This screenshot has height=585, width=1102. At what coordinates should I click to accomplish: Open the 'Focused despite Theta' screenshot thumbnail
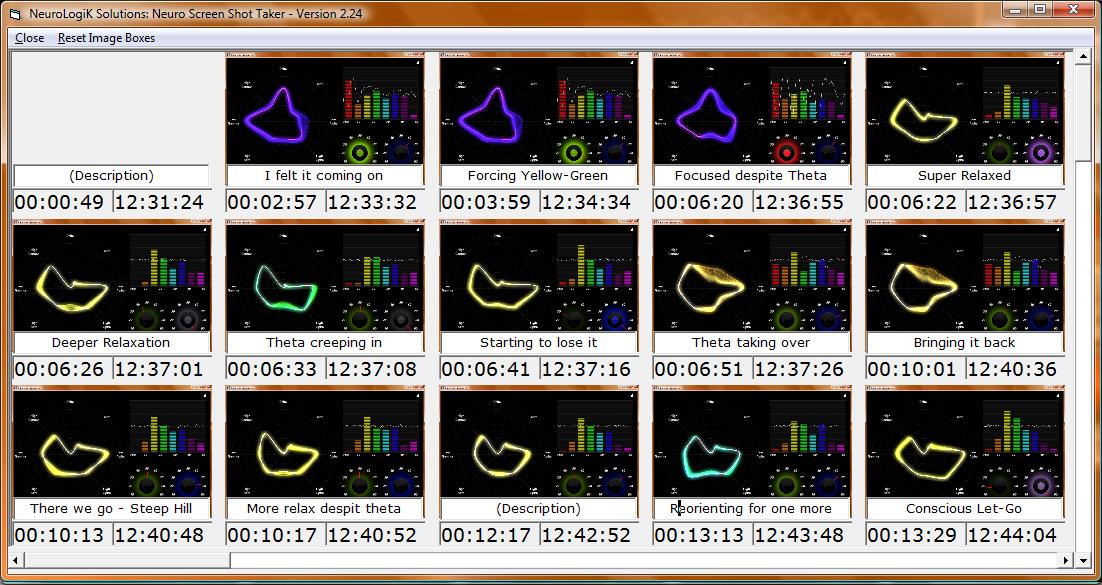coord(751,110)
